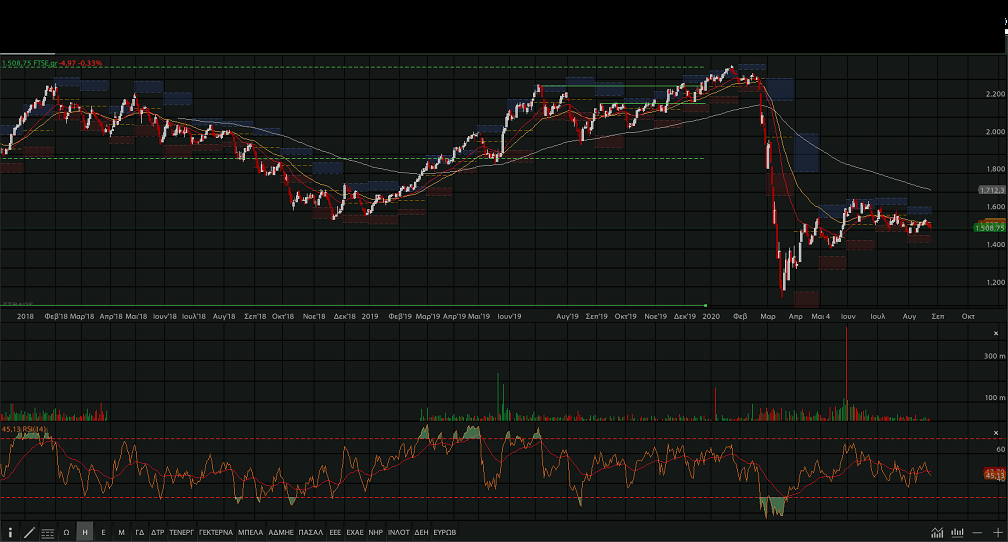Image resolution: width=1008 pixels, height=542 pixels.
Task: Switch to hourly Ω timeframe
Action: (x=67, y=533)
